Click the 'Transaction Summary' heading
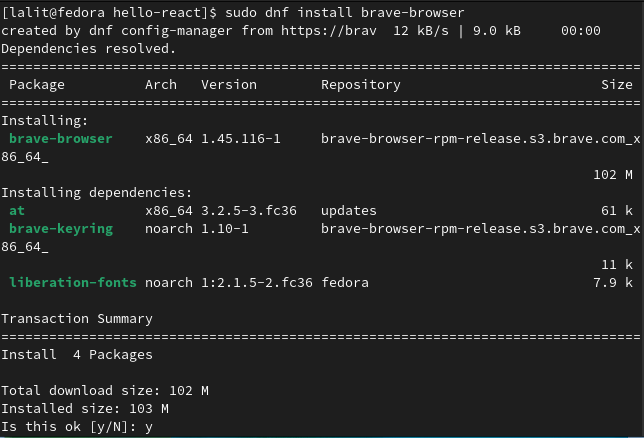 [77, 319]
